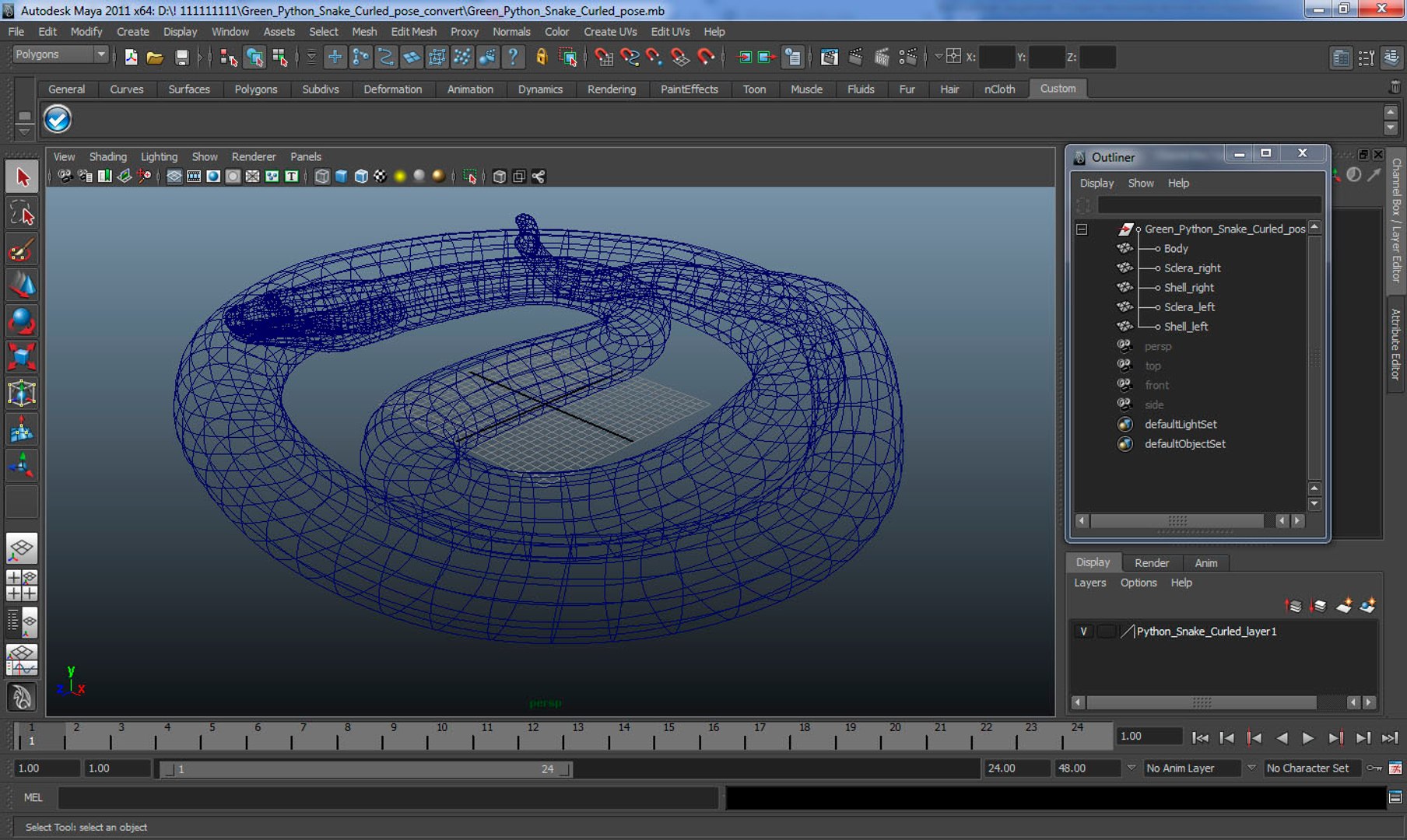
Task: Open Outliner Display menu
Action: coord(1096,184)
